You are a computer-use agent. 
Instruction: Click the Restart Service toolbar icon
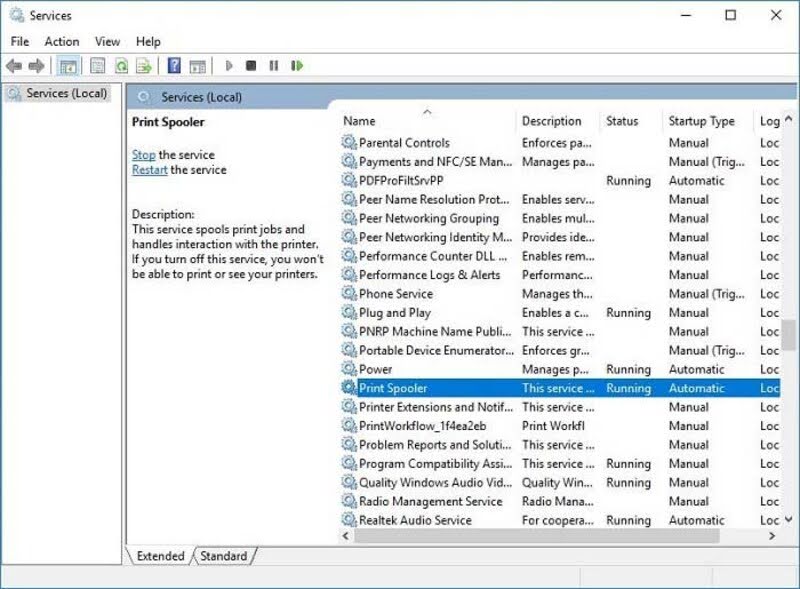pos(297,66)
